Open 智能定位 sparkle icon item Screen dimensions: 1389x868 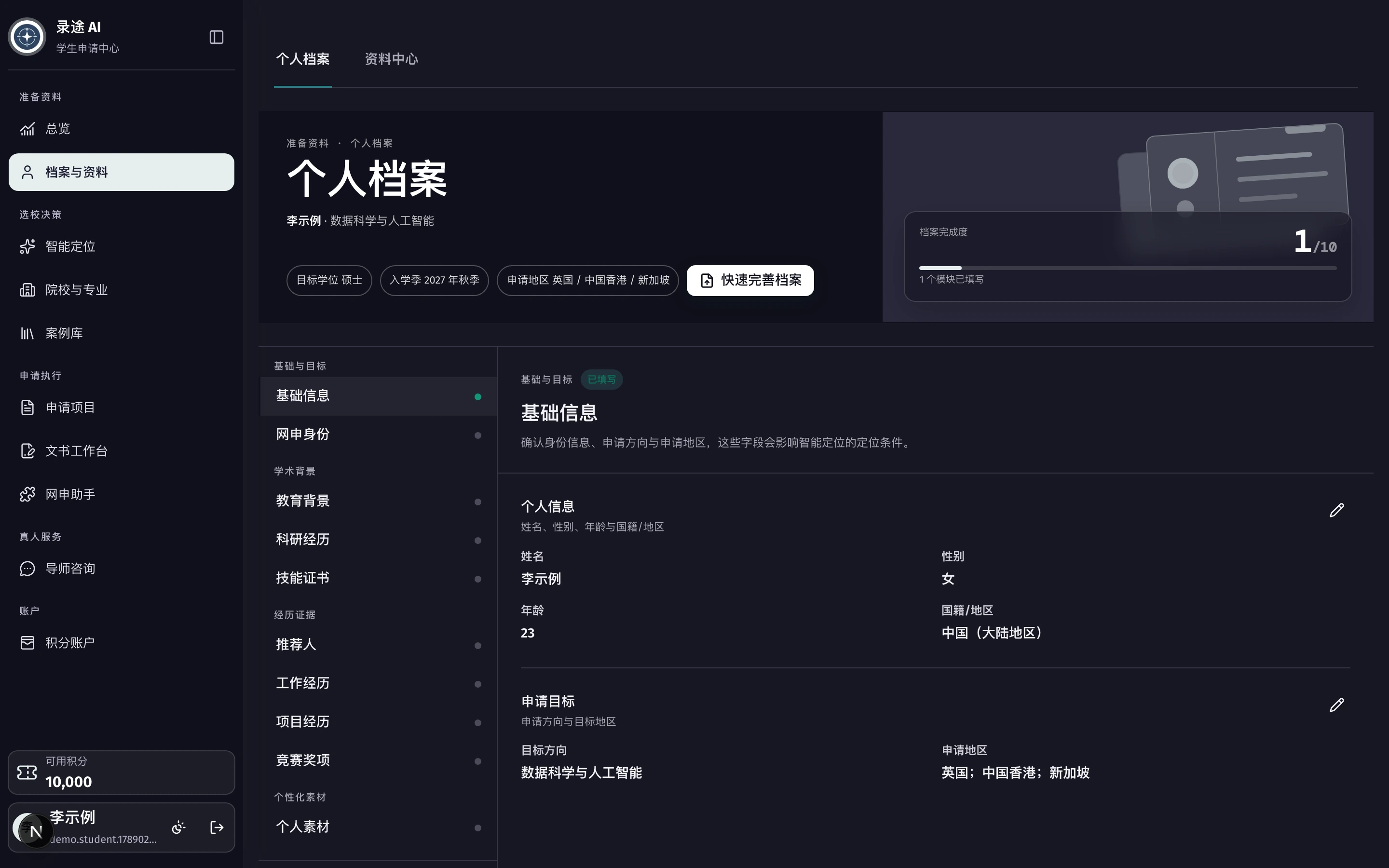(121, 246)
